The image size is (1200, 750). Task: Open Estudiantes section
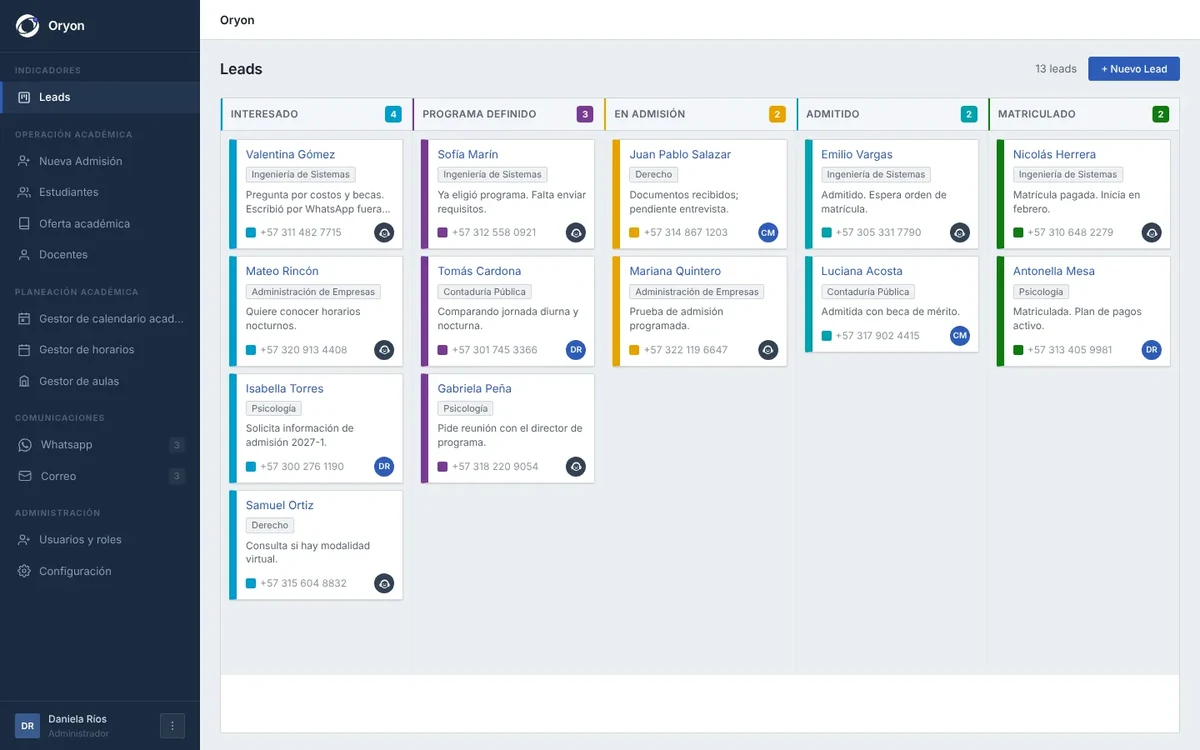click(x=100, y=192)
